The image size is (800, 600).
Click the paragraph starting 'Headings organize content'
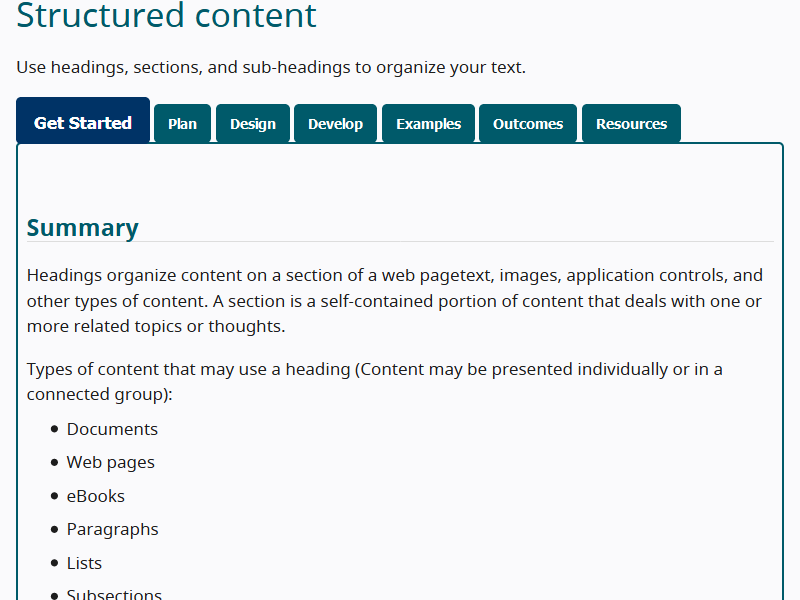coord(395,300)
